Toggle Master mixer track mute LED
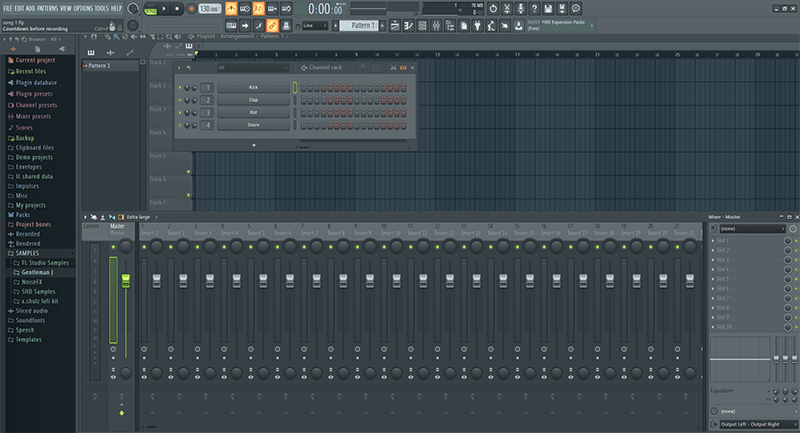Screen dimensions: 800x433 point(113,247)
